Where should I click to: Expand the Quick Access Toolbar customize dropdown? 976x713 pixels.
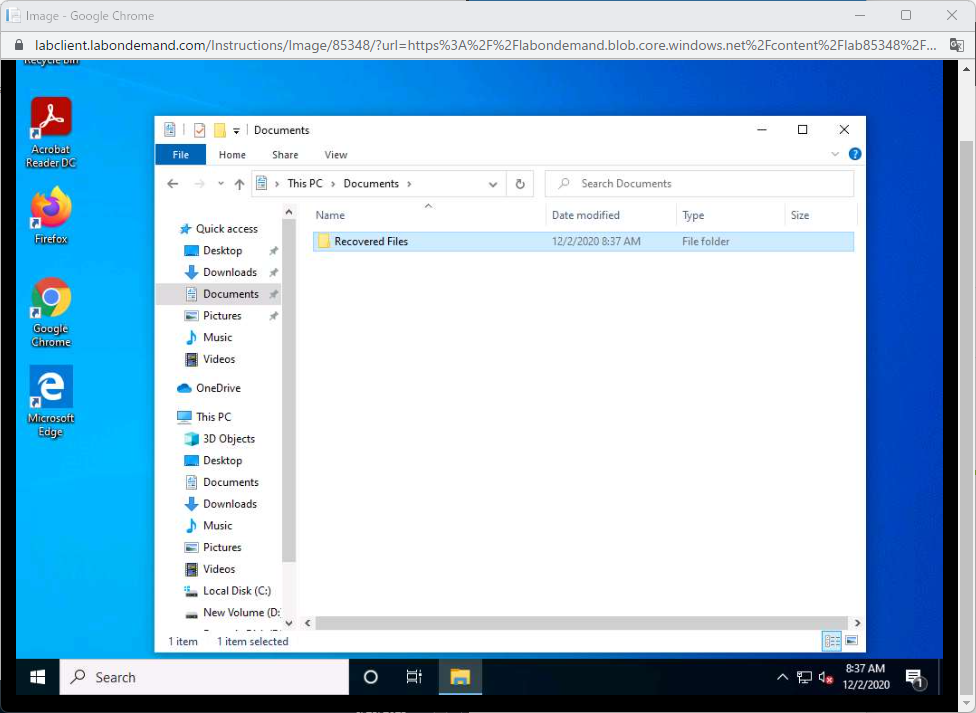click(237, 130)
